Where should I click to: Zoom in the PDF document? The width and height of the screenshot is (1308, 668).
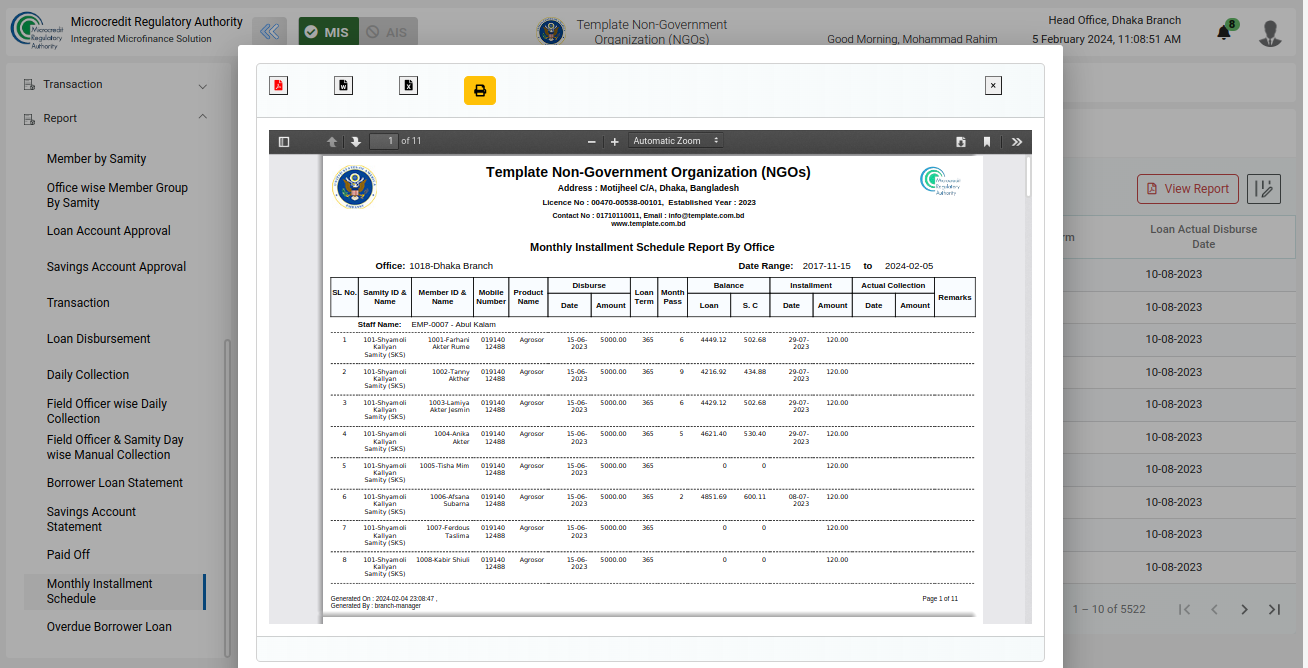[615, 142]
